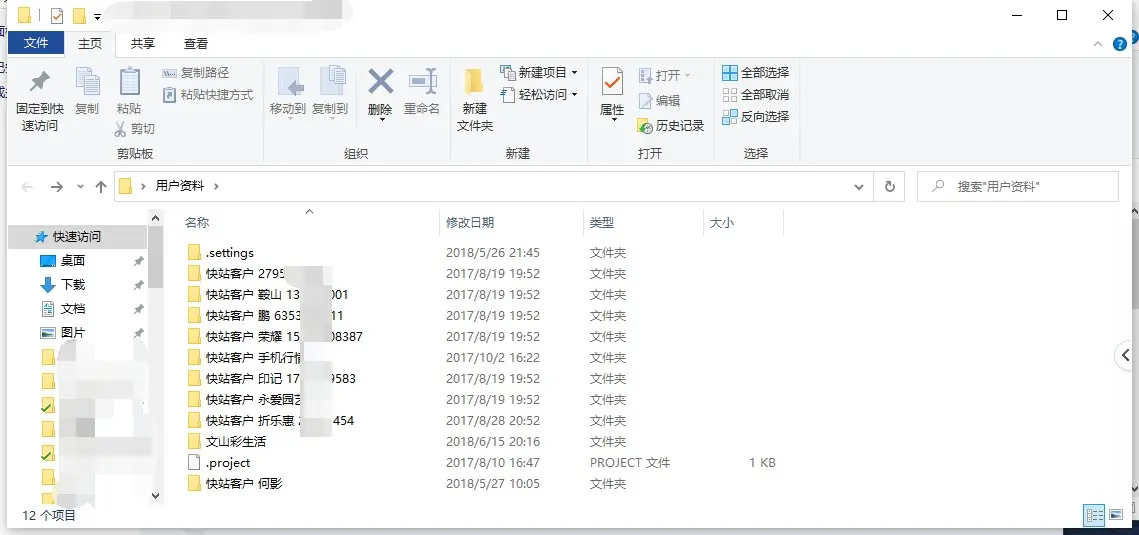
Task: Click the Move To (移动到) icon
Action: pyautogui.click(x=291, y=81)
